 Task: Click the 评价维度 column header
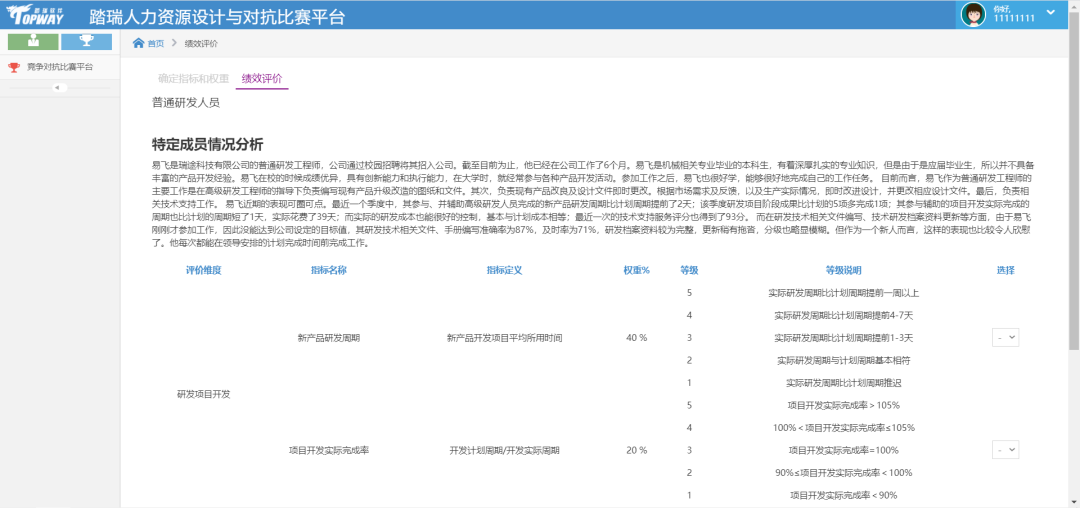tap(203, 270)
